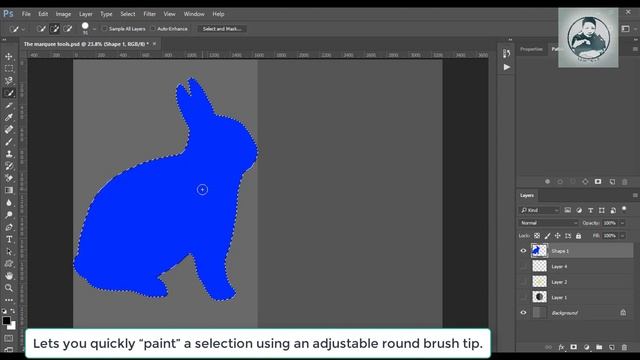
Task: Click the play Actions panel icon
Action: (x=507, y=67)
